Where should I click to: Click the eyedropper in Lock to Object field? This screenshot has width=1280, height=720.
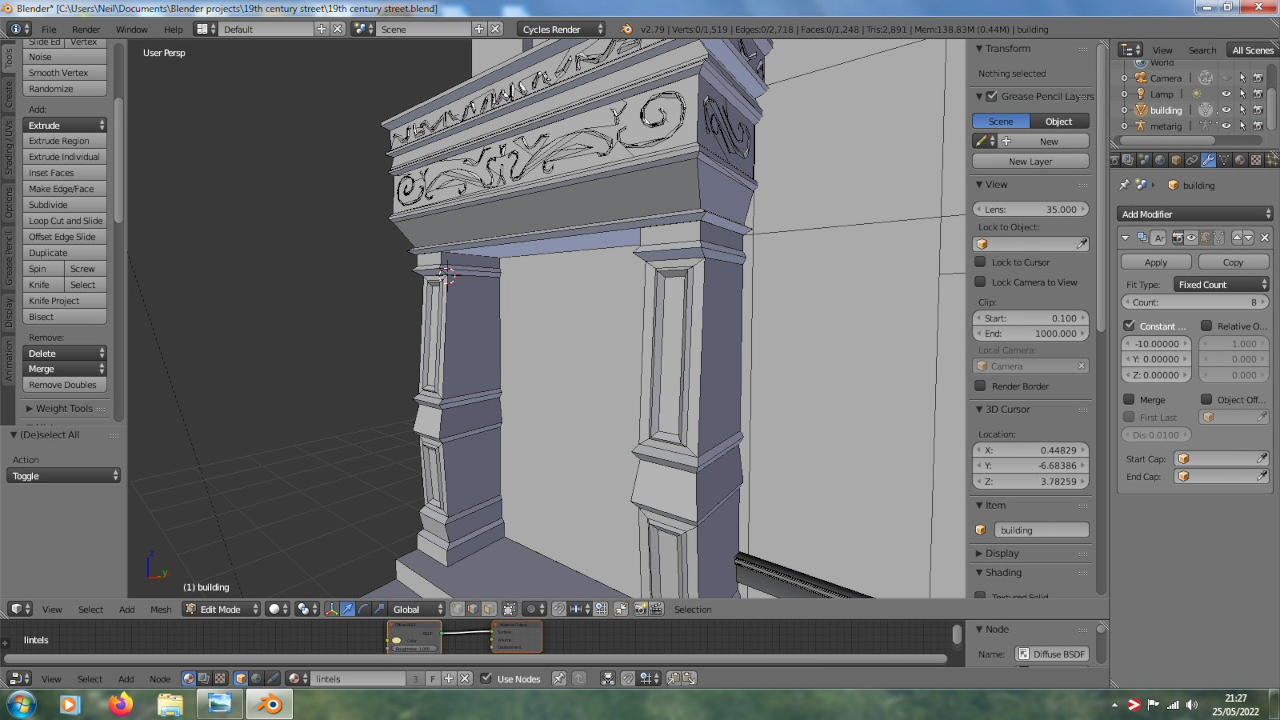[x=1082, y=244]
